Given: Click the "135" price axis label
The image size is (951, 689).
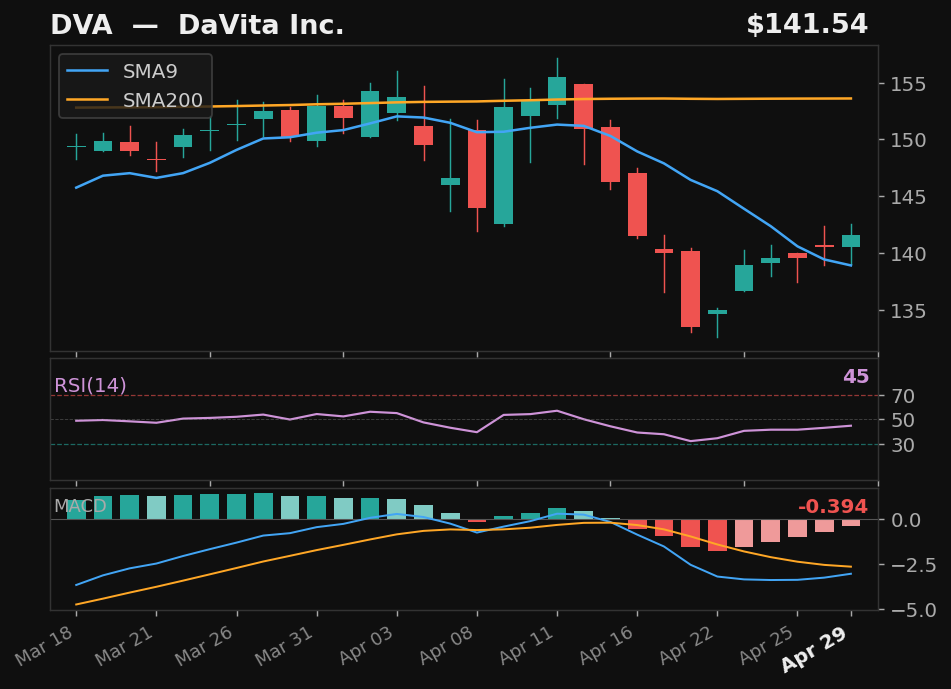Looking at the screenshot, I should tap(908, 311).
